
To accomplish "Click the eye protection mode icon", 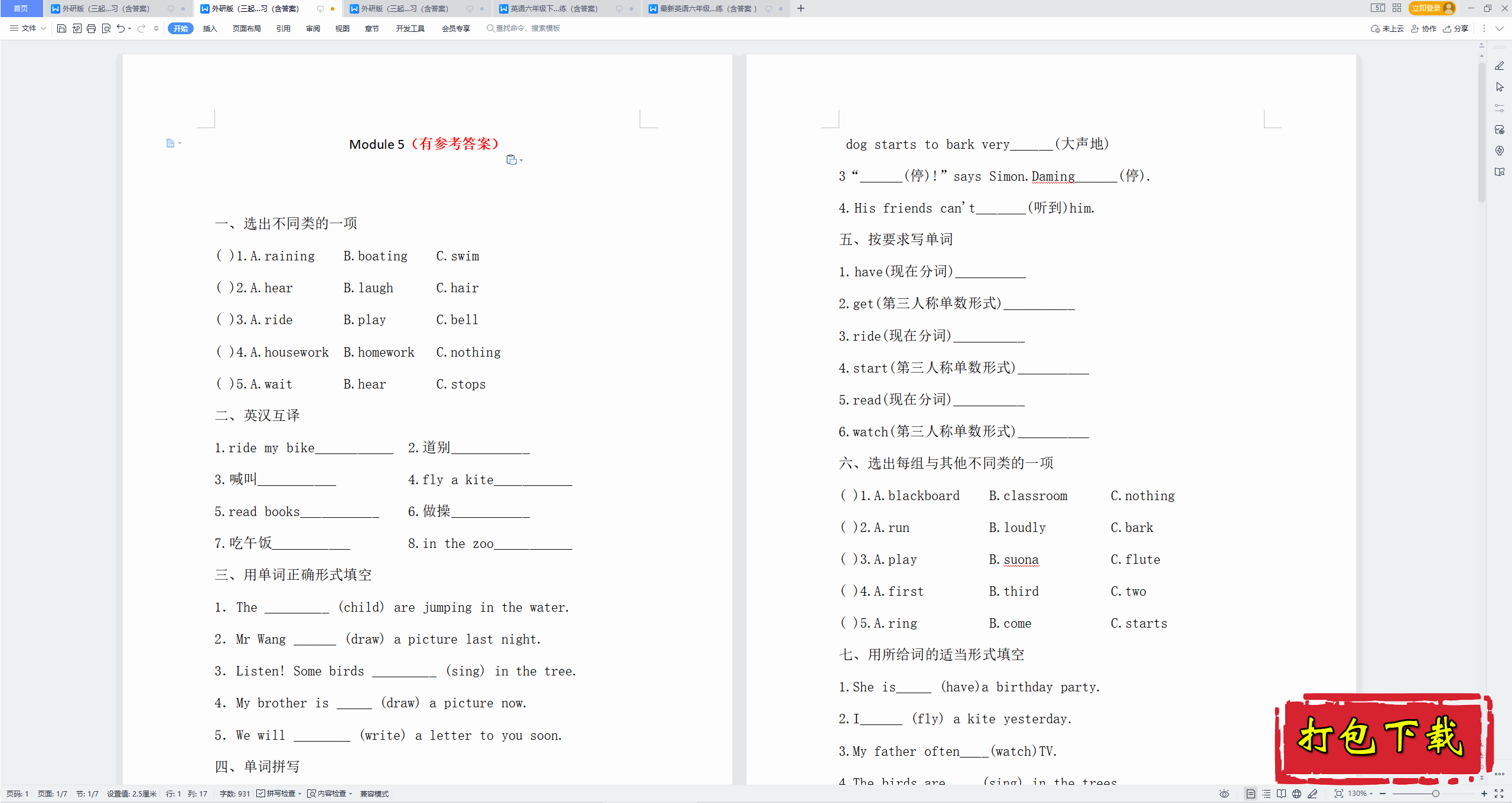I will tap(1224, 794).
